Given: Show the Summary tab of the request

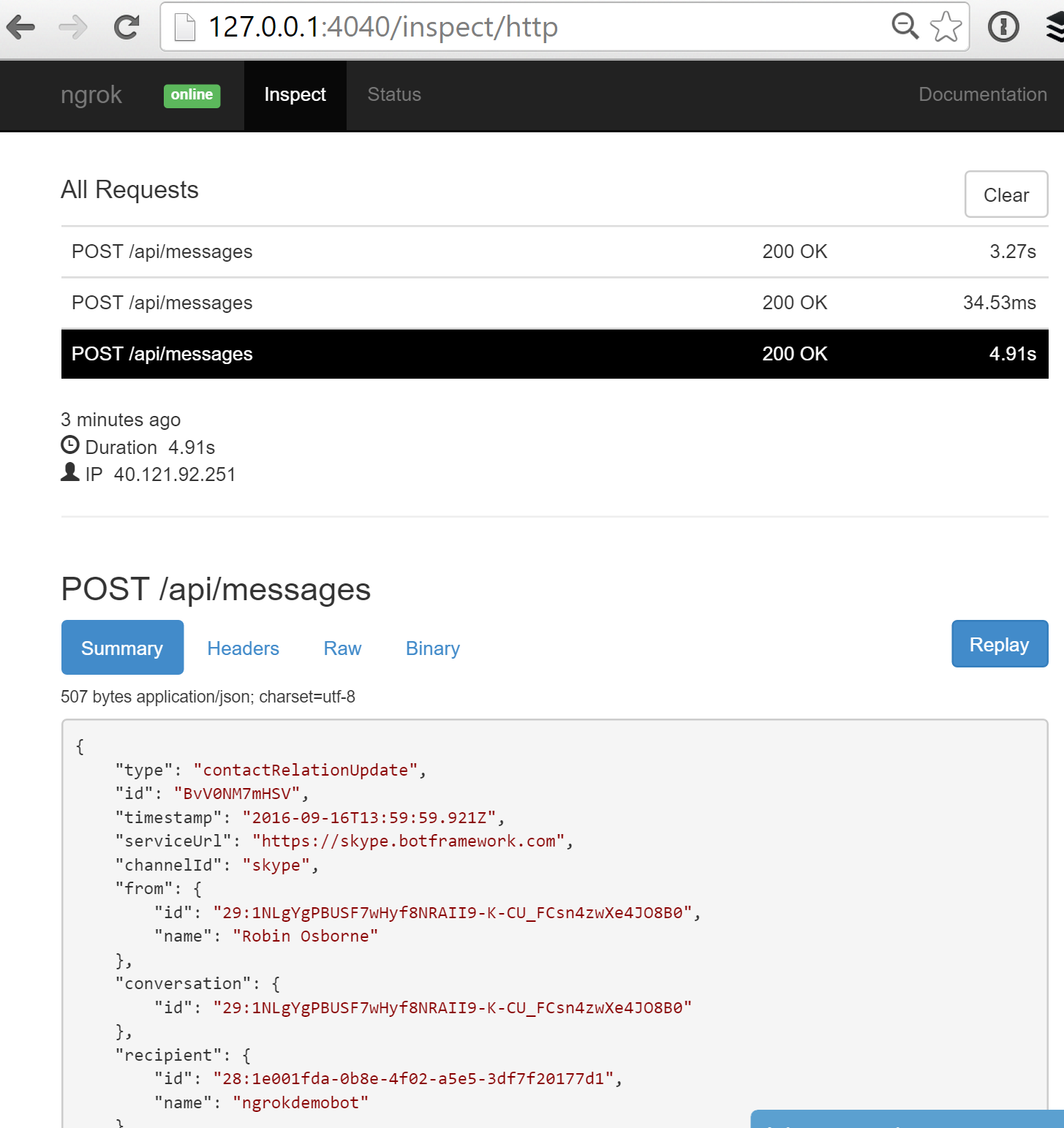Looking at the screenshot, I should point(122,648).
